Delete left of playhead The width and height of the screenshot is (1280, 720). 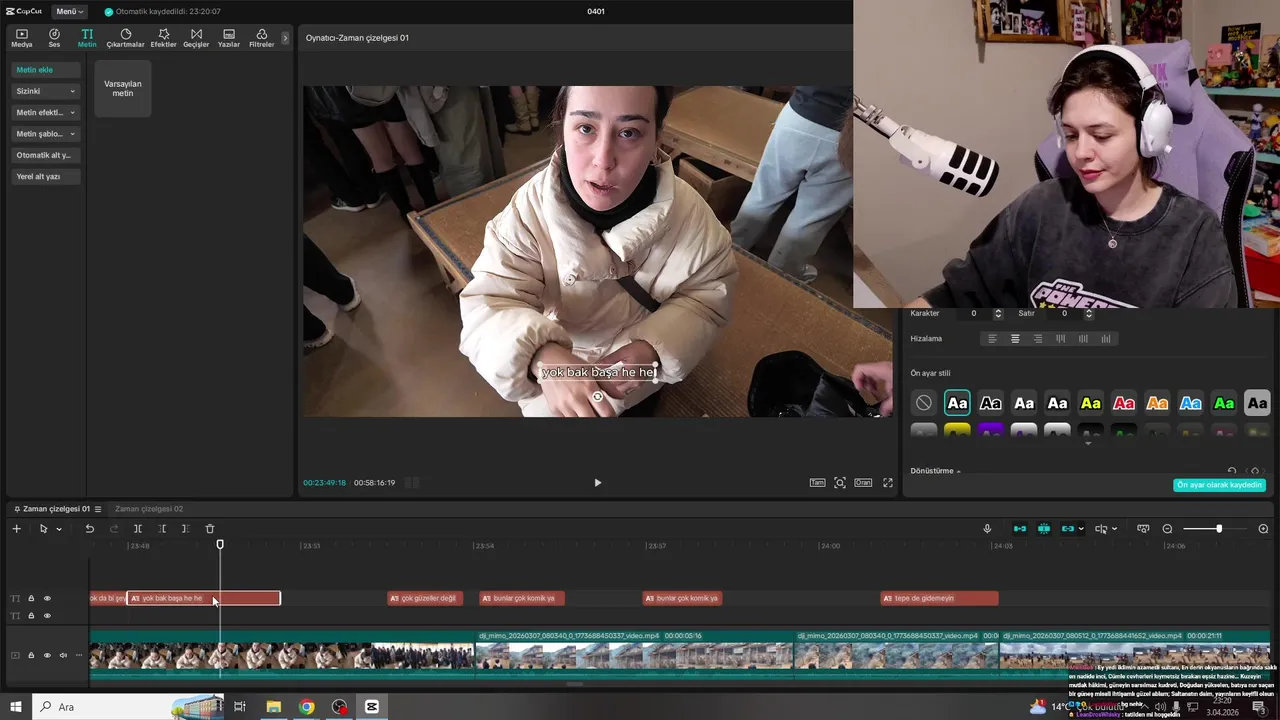tap(162, 529)
